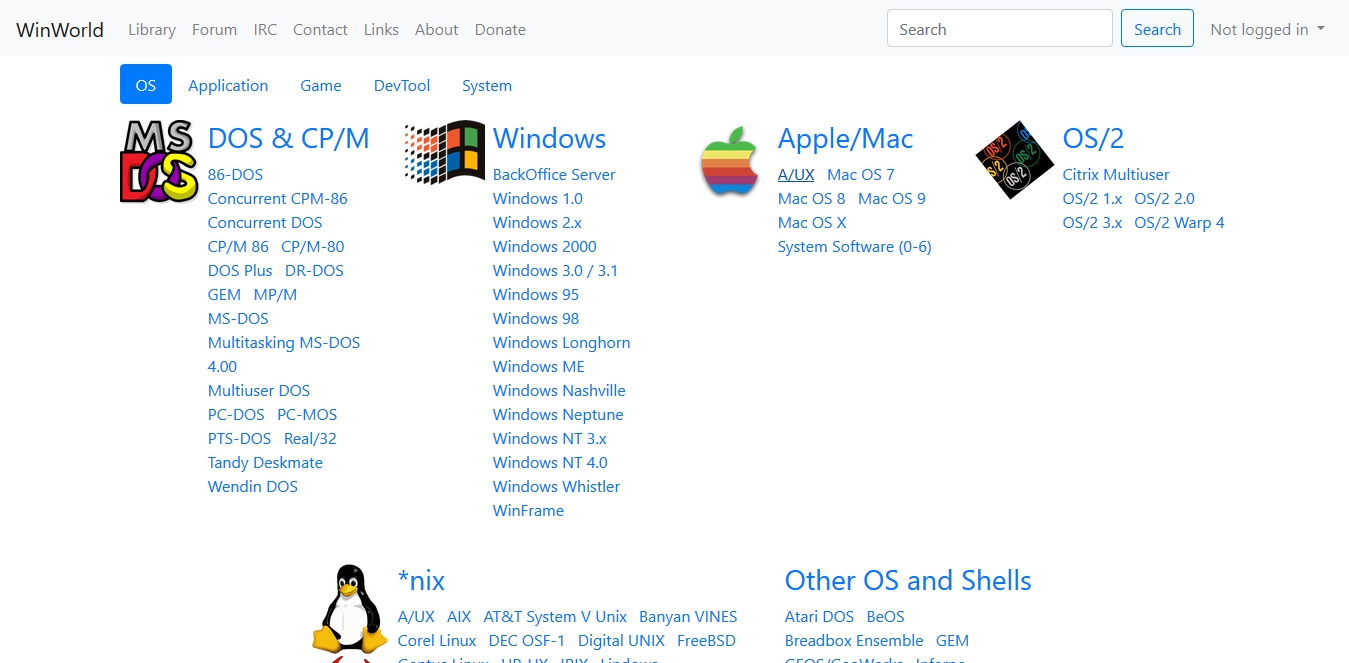Select the OS category tab
The height and width of the screenshot is (663, 1349).
[x=146, y=85]
